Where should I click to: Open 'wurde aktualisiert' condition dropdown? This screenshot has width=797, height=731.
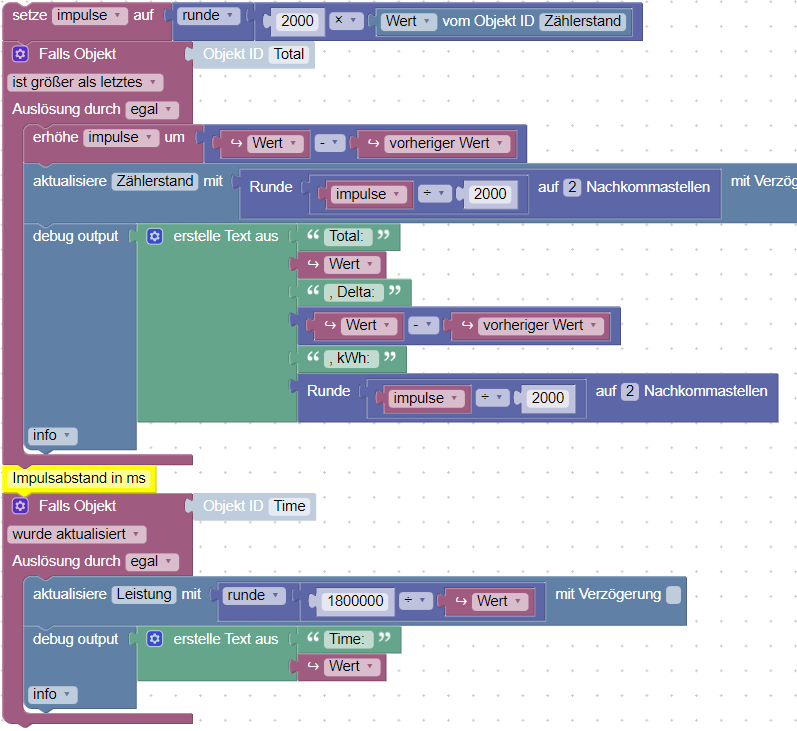pos(77,534)
